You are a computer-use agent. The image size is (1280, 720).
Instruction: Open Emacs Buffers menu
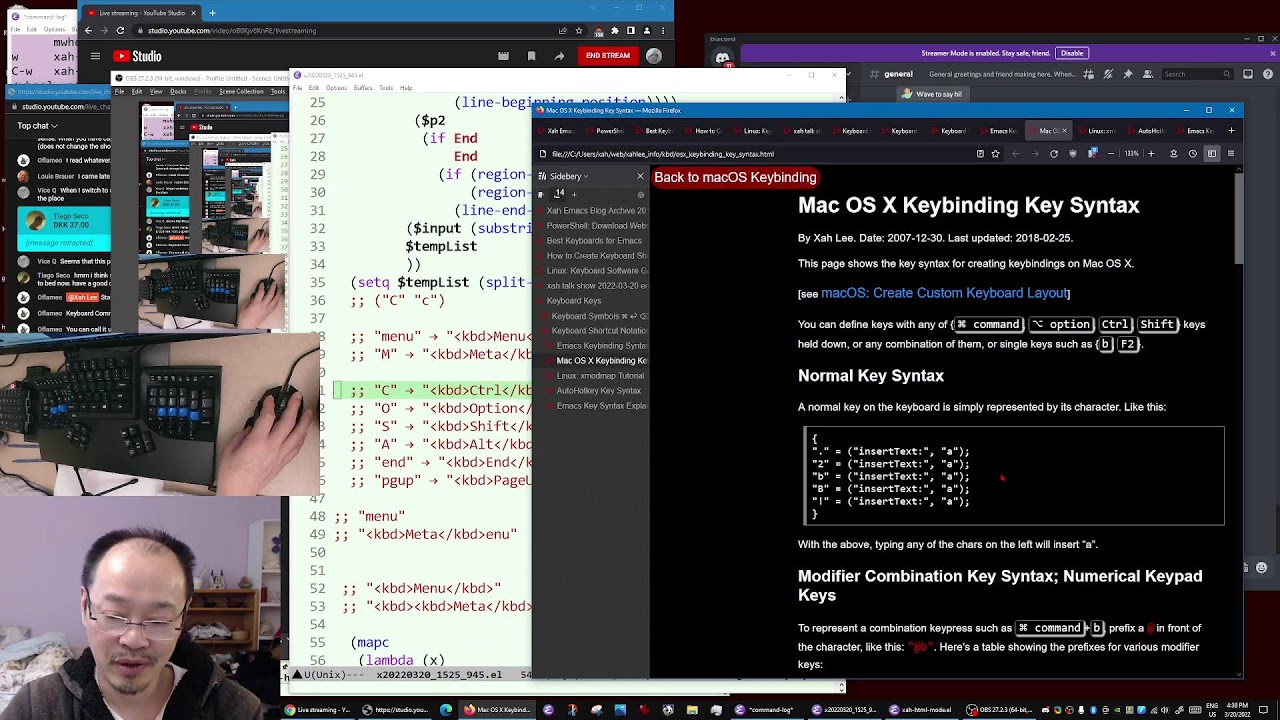[363, 88]
